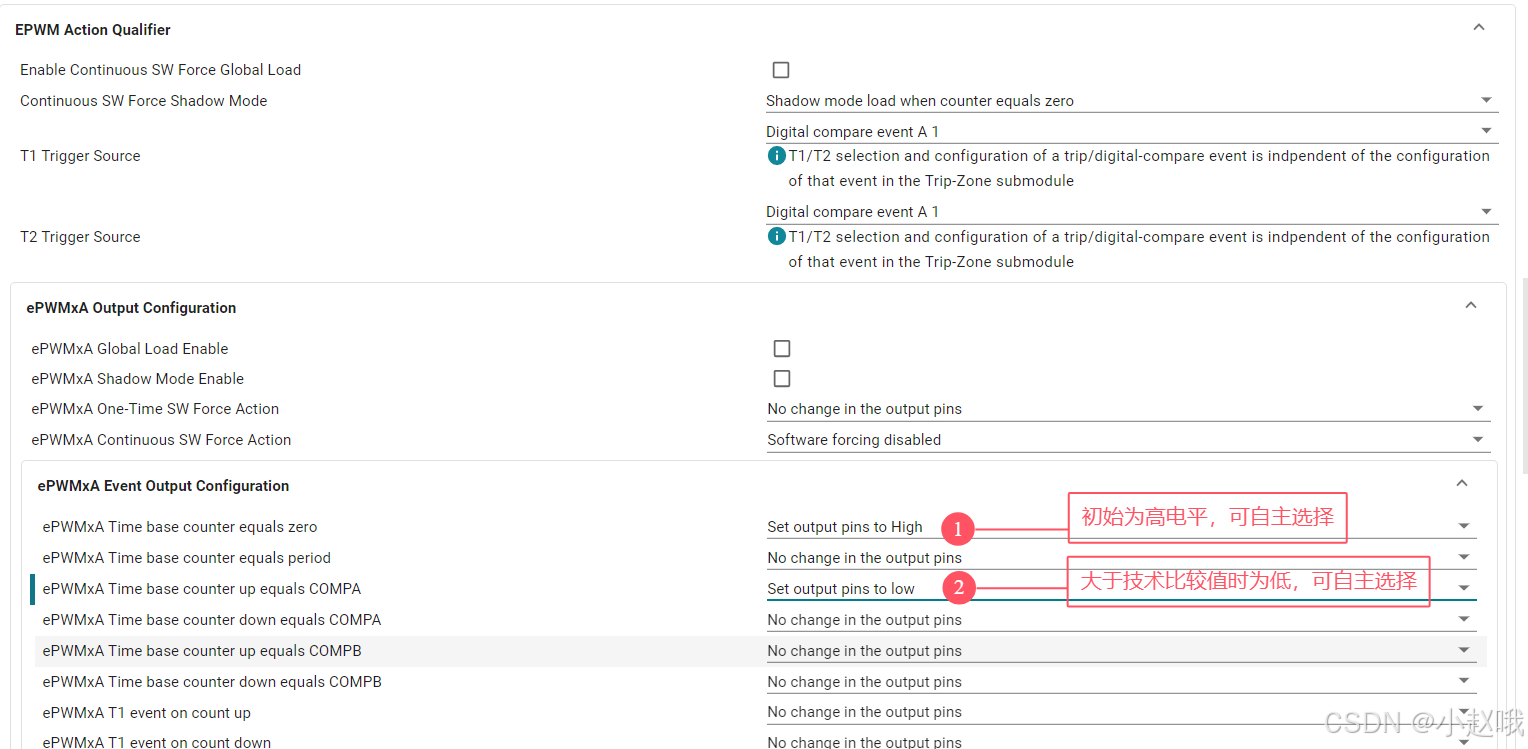Click the counter up equals COMPB label

tap(201, 651)
